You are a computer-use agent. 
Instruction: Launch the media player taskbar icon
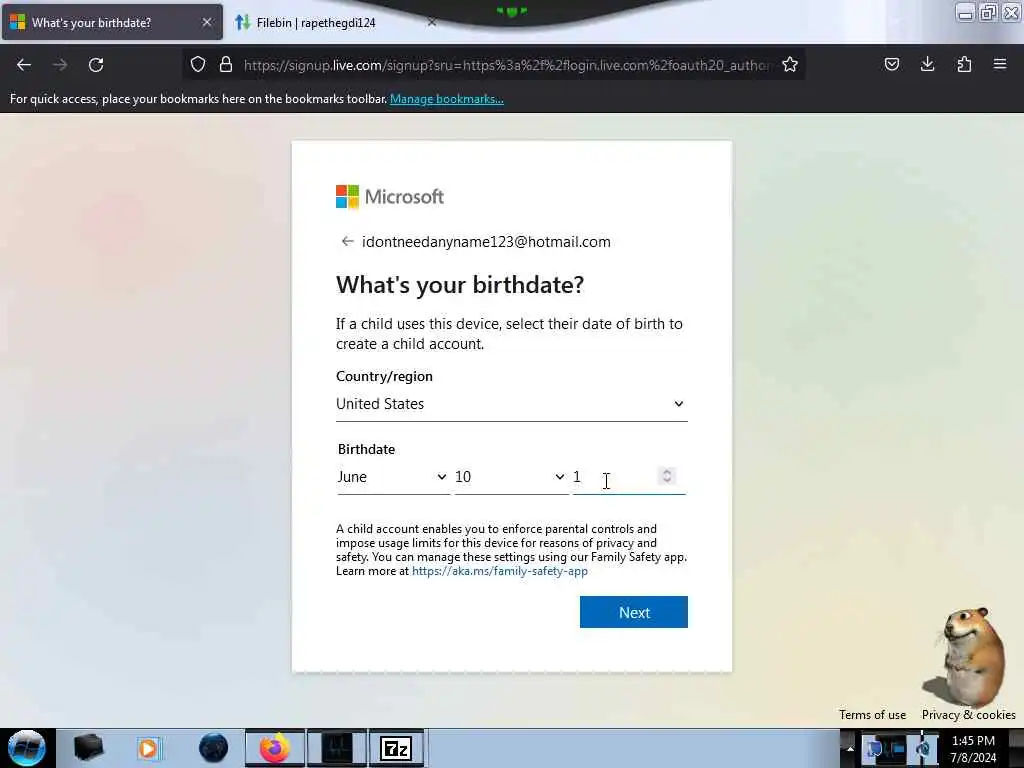[x=148, y=748]
